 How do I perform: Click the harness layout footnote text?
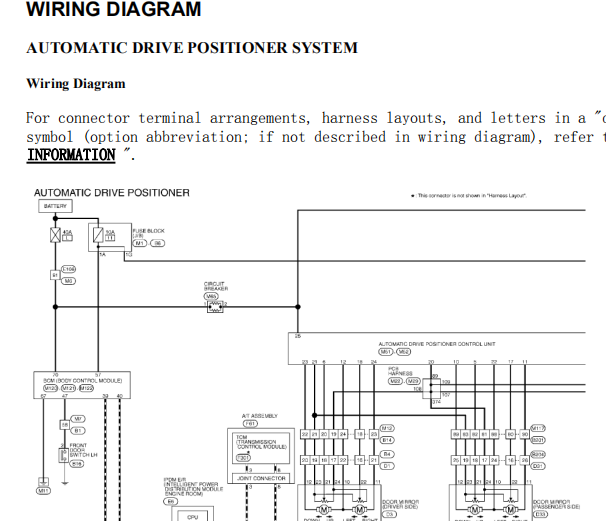[x=468, y=196]
